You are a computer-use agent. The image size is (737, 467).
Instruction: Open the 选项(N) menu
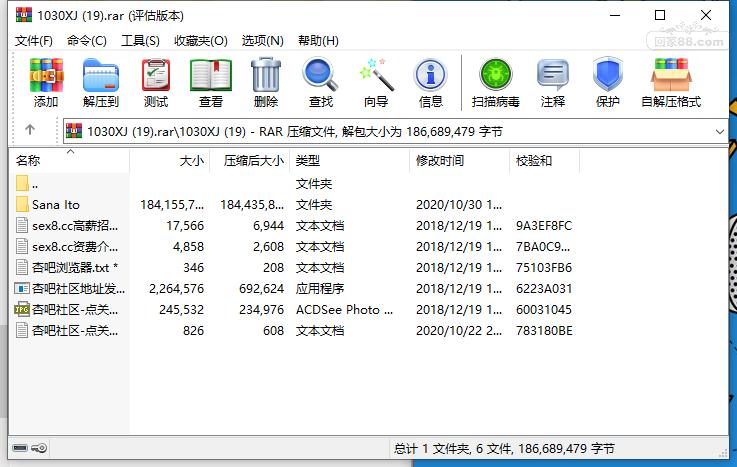(263, 41)
